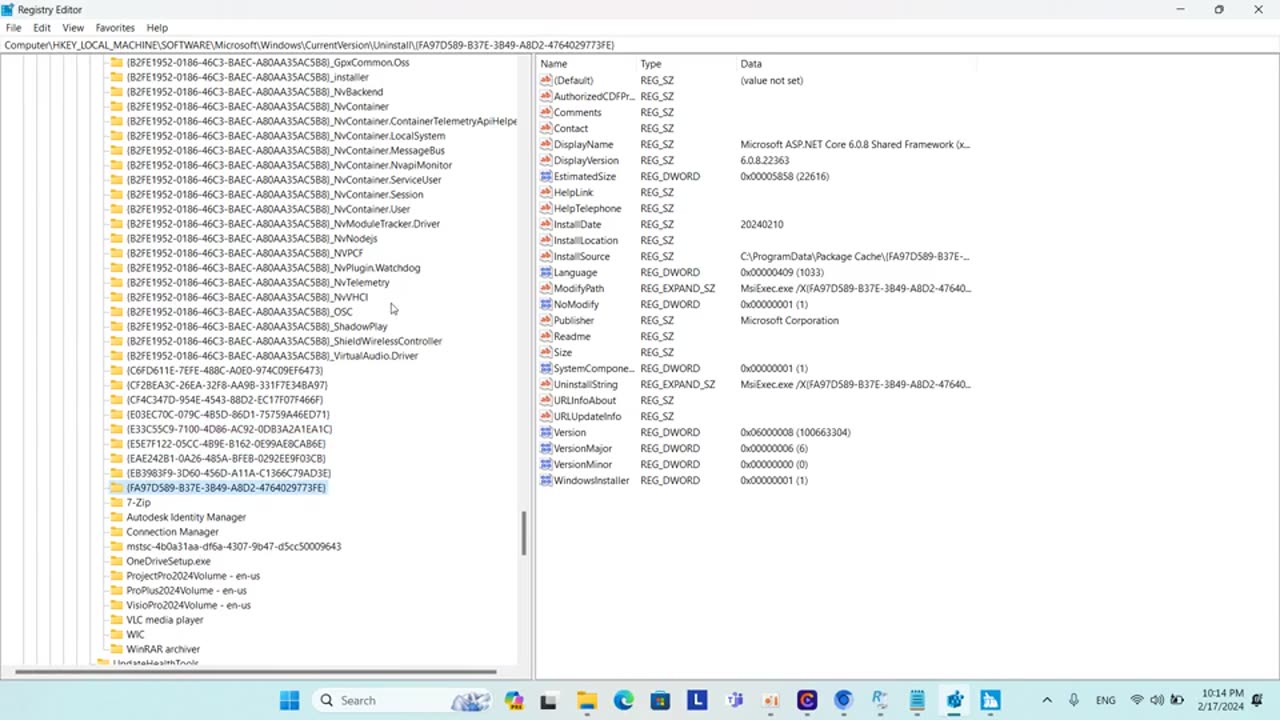The height and width of the screenshot is (720, 1280).
Task: Select the mstsc-4b0a31aa-df6a-4307-9b47-d5cc50009643 key
Action: click(233, 546)
